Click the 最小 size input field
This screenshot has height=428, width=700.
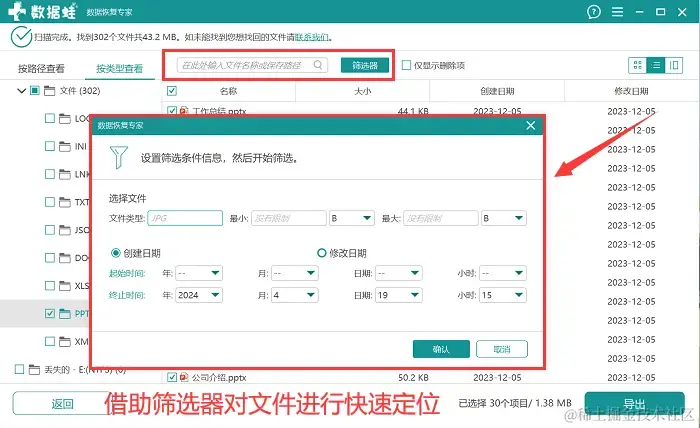[289, 218]
